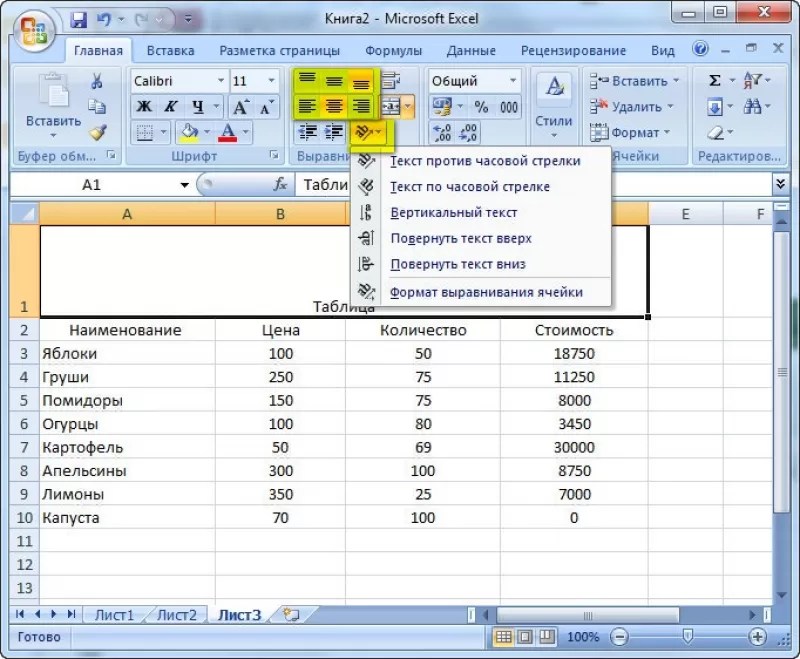
Task: Align text to middle of cell
Action: [x=334, y=81]
